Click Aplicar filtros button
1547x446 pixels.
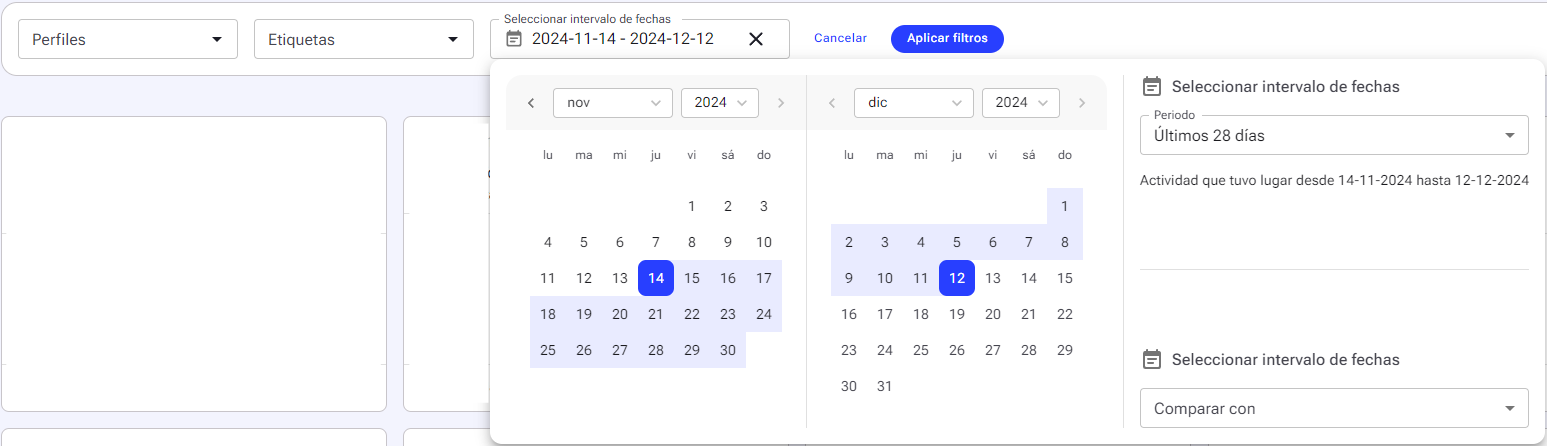click(947, 38)
